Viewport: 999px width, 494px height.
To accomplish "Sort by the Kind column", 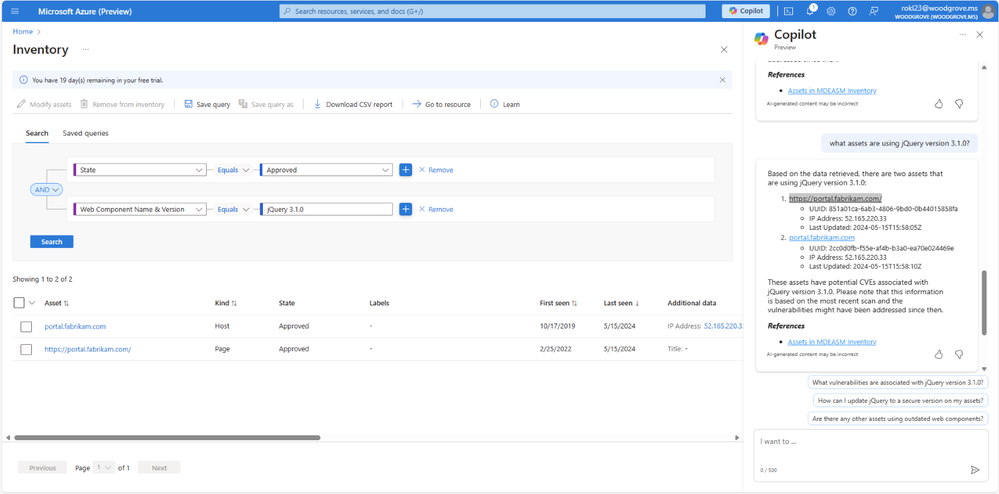I will tap(226, 303).
